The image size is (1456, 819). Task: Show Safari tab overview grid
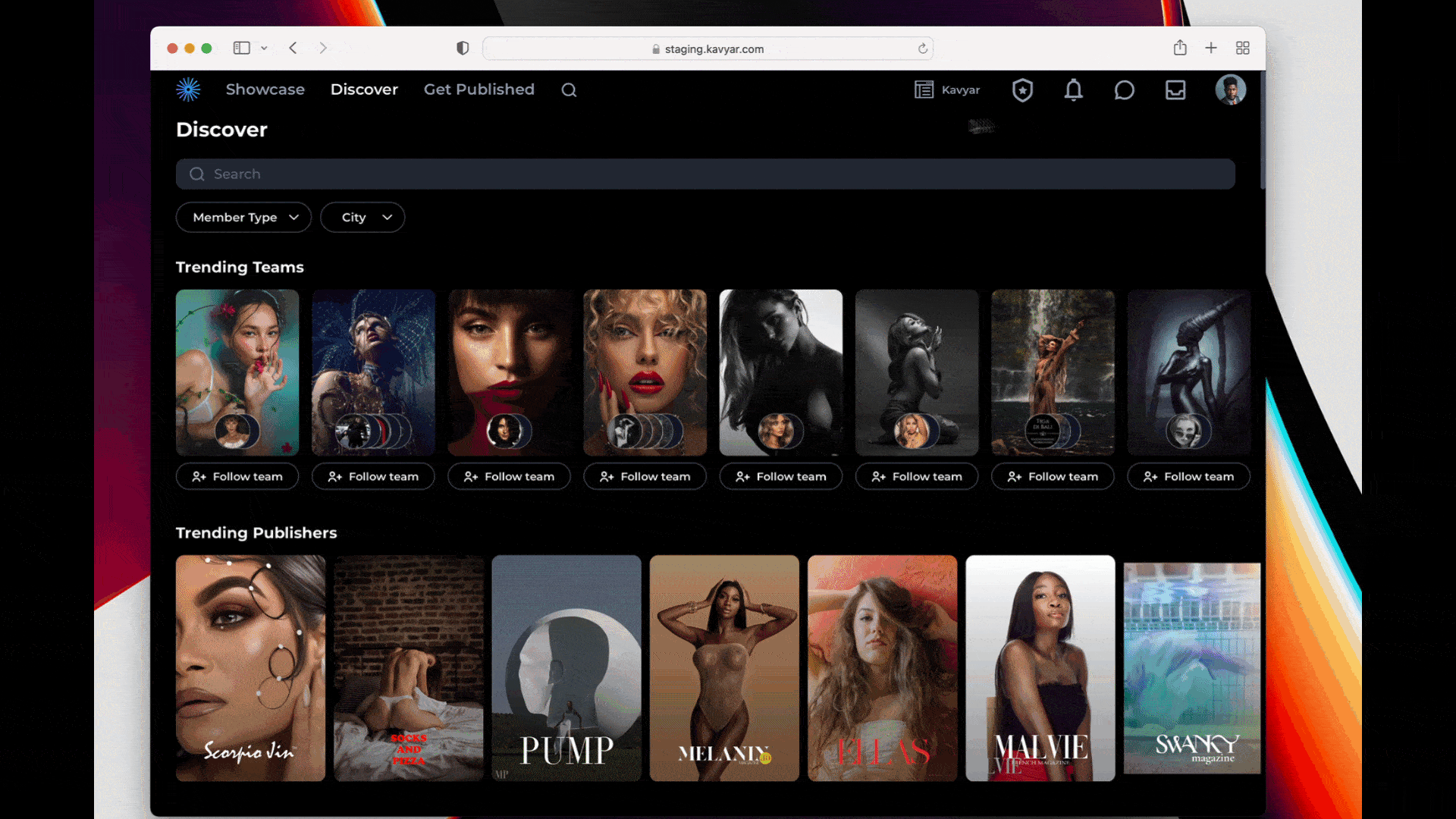click(1242, 48)
